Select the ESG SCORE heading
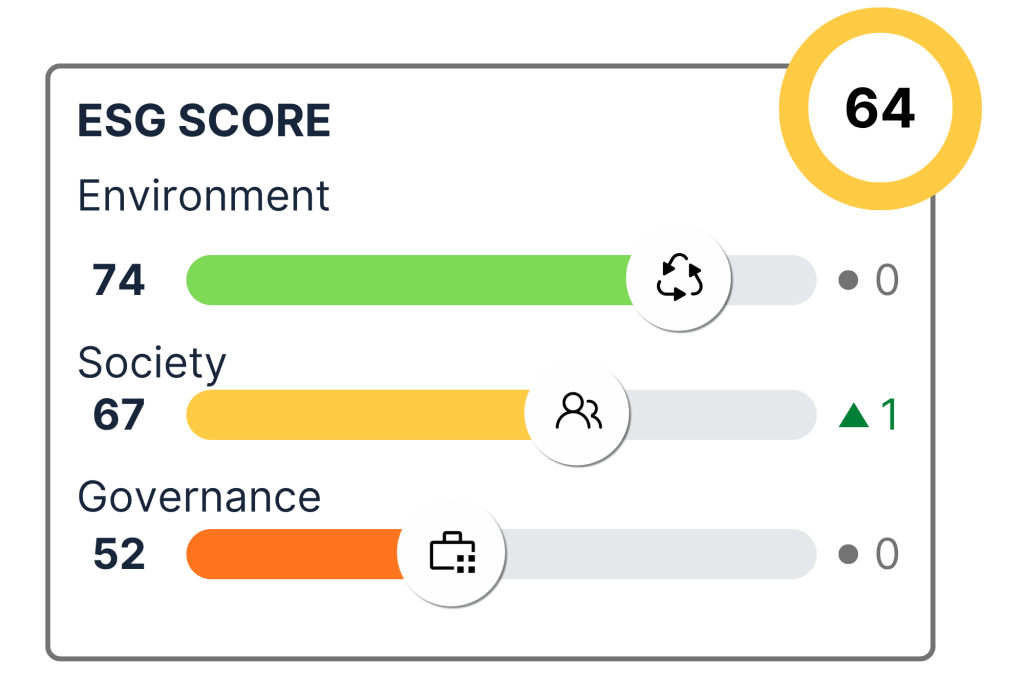This screenshot has width=1024, height=676. (x=204, y=122)
